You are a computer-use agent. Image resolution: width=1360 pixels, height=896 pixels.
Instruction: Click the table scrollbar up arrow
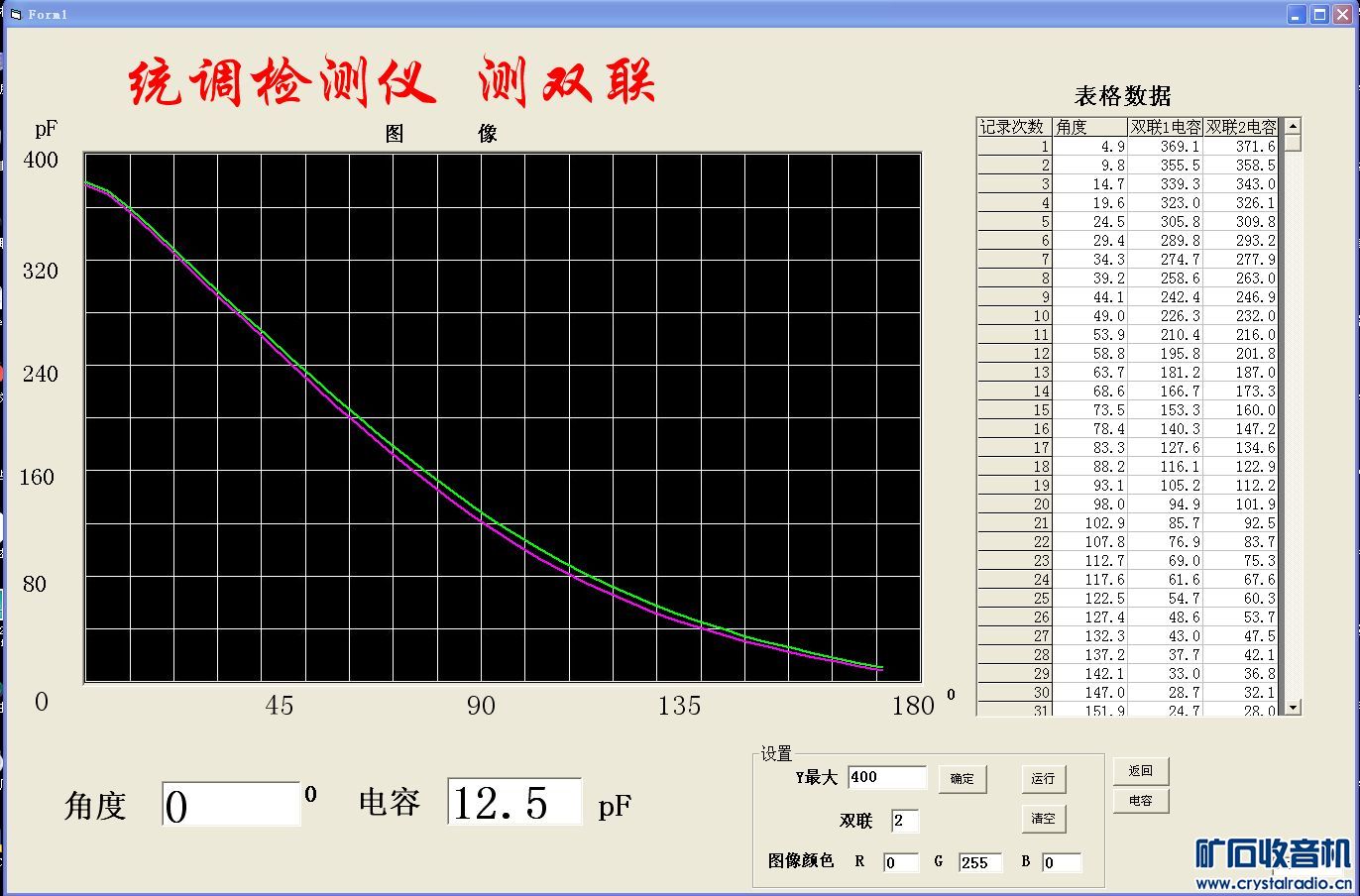(1293, 126)
